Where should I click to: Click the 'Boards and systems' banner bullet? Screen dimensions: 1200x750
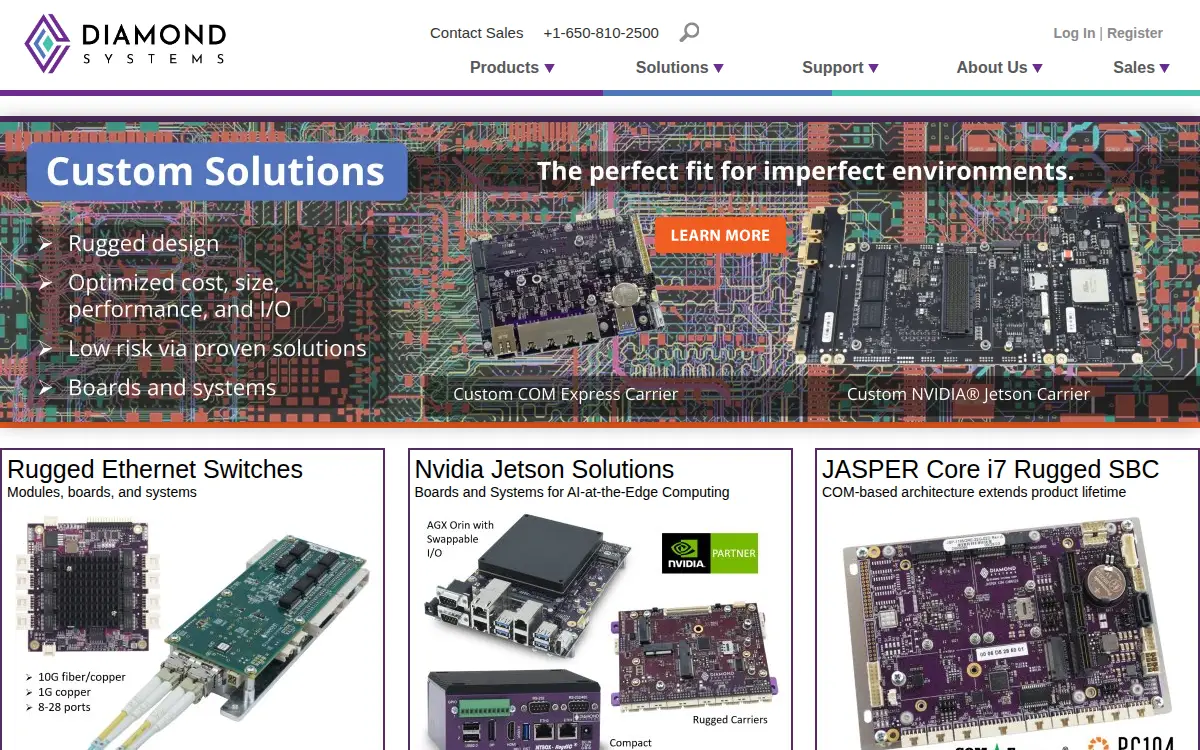point(172,387)
